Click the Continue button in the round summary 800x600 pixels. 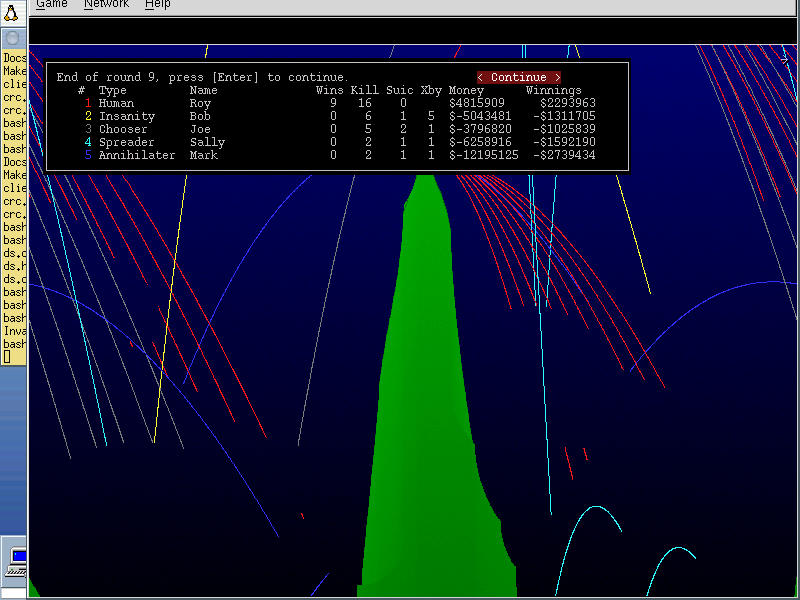[x=519, y=77]
